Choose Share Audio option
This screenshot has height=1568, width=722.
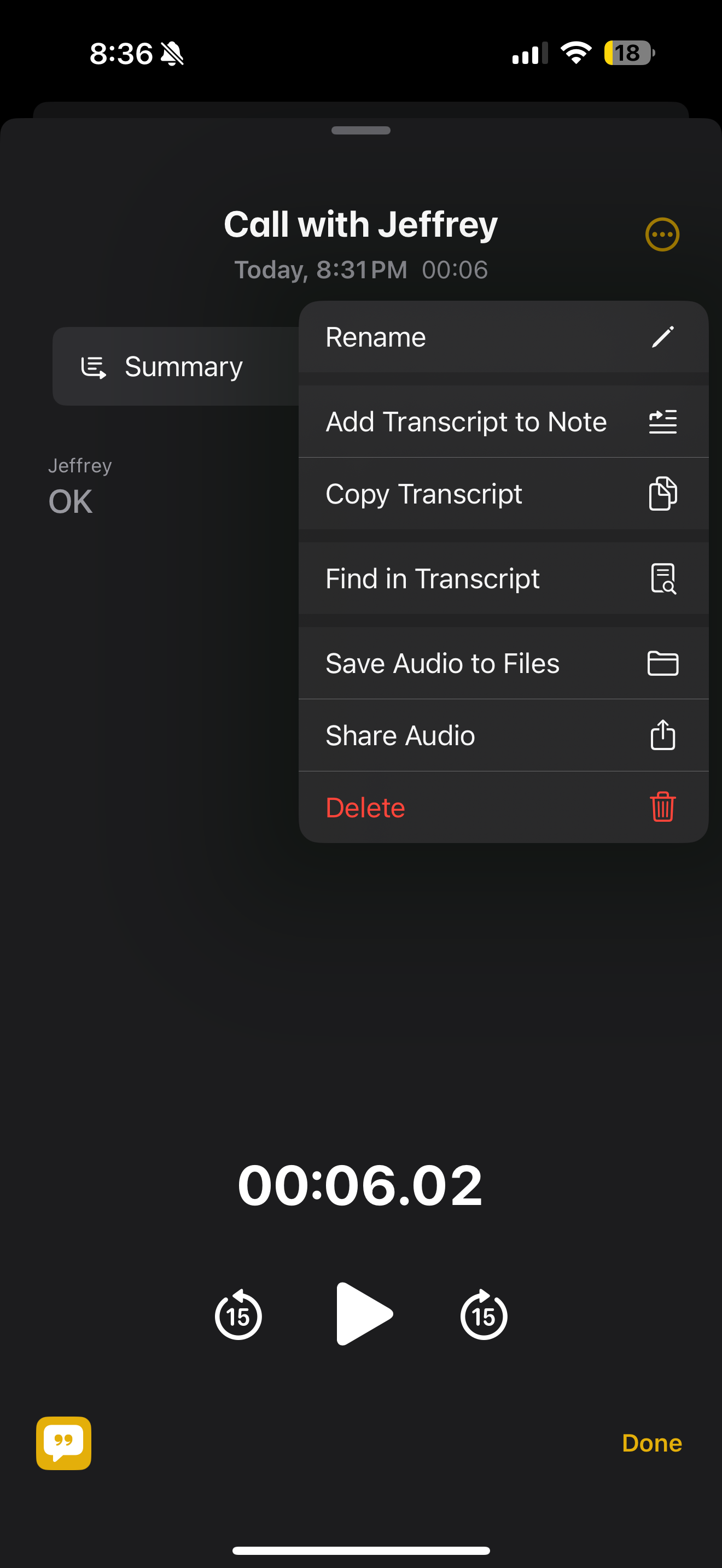tap(503, 735)
